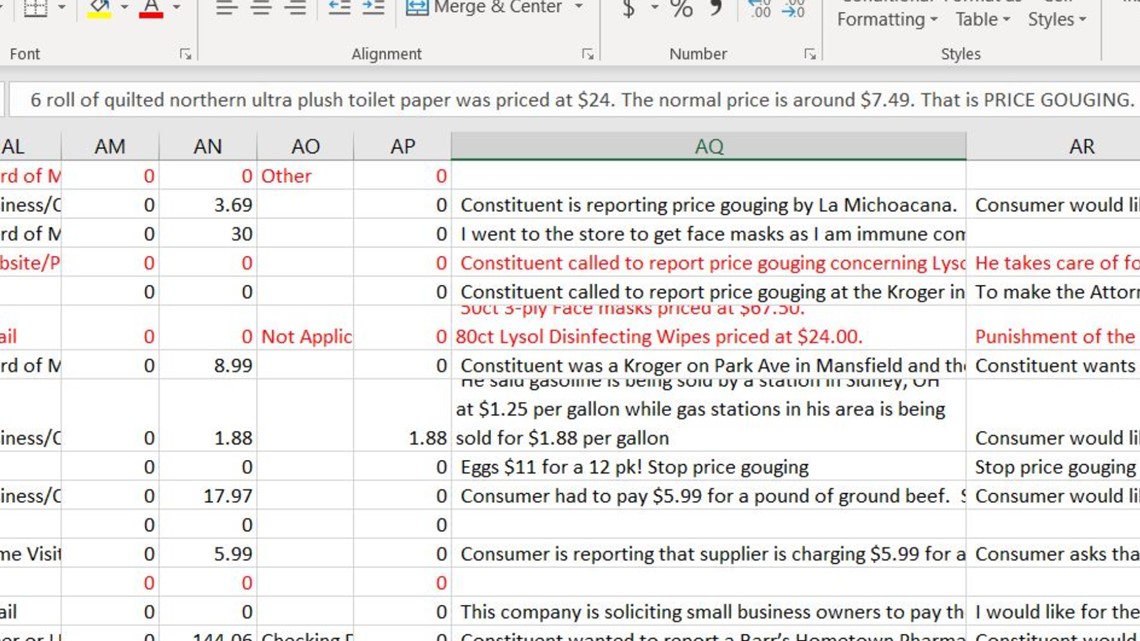Select the cell with value 30
Image resolution: width=1140 pixels, height=641 pixels.
click(x=208, y=234)
